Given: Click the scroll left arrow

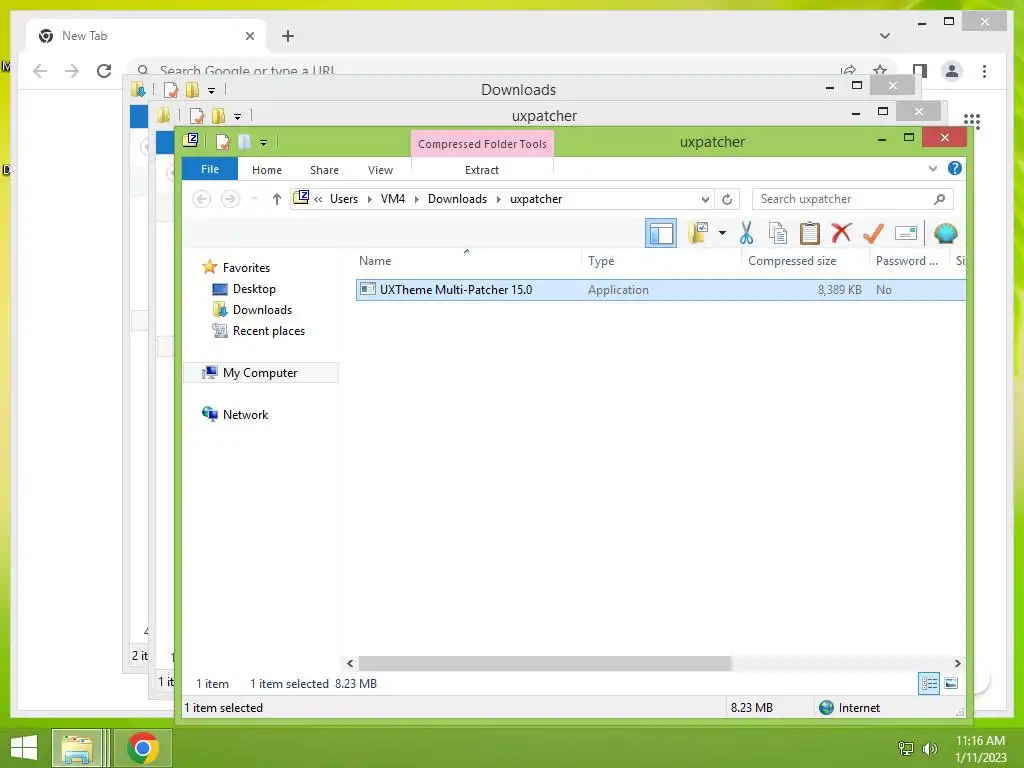Looking at the screenshot, I should click(x=351, y=664).
